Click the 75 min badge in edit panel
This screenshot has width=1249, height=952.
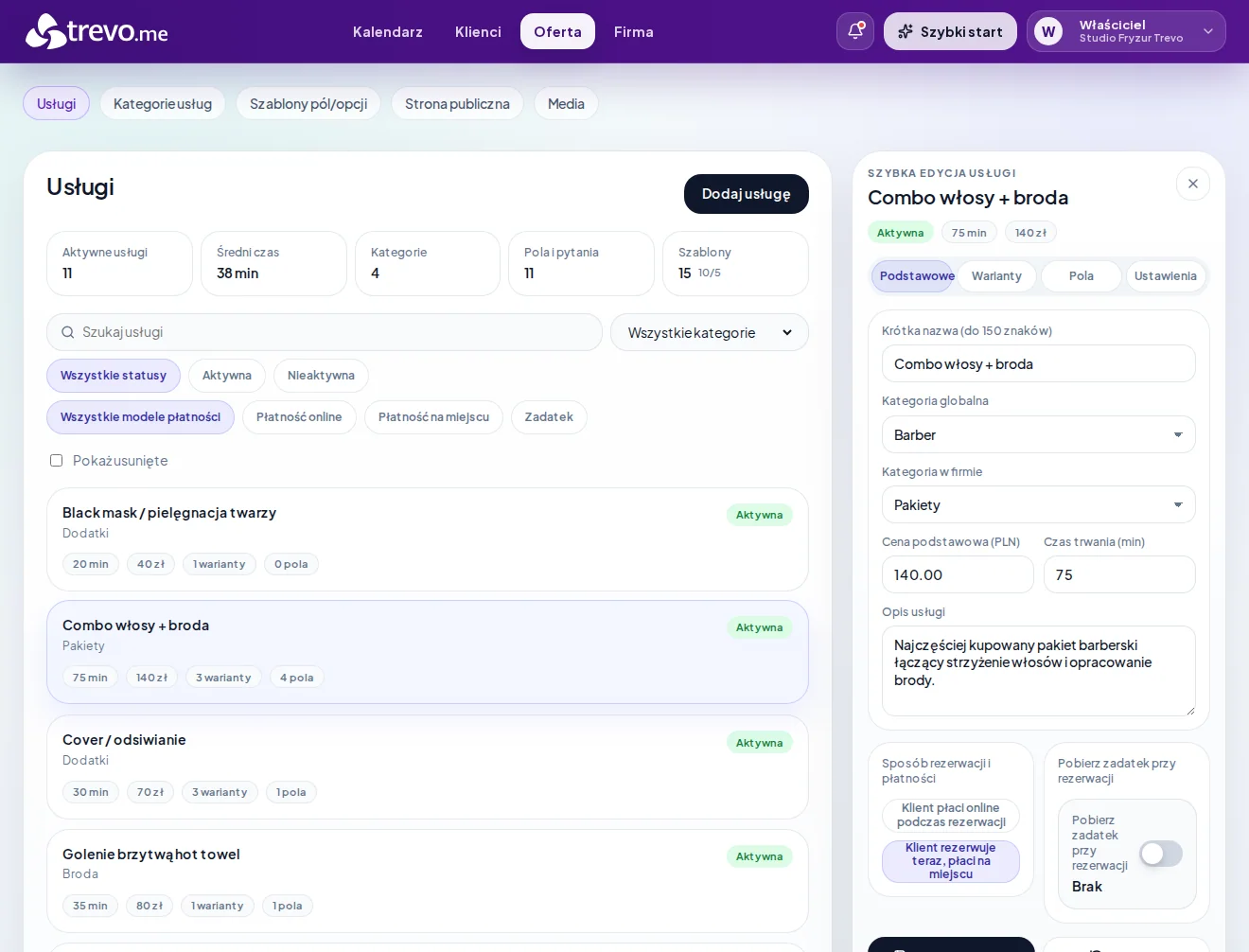click(969, 233)
